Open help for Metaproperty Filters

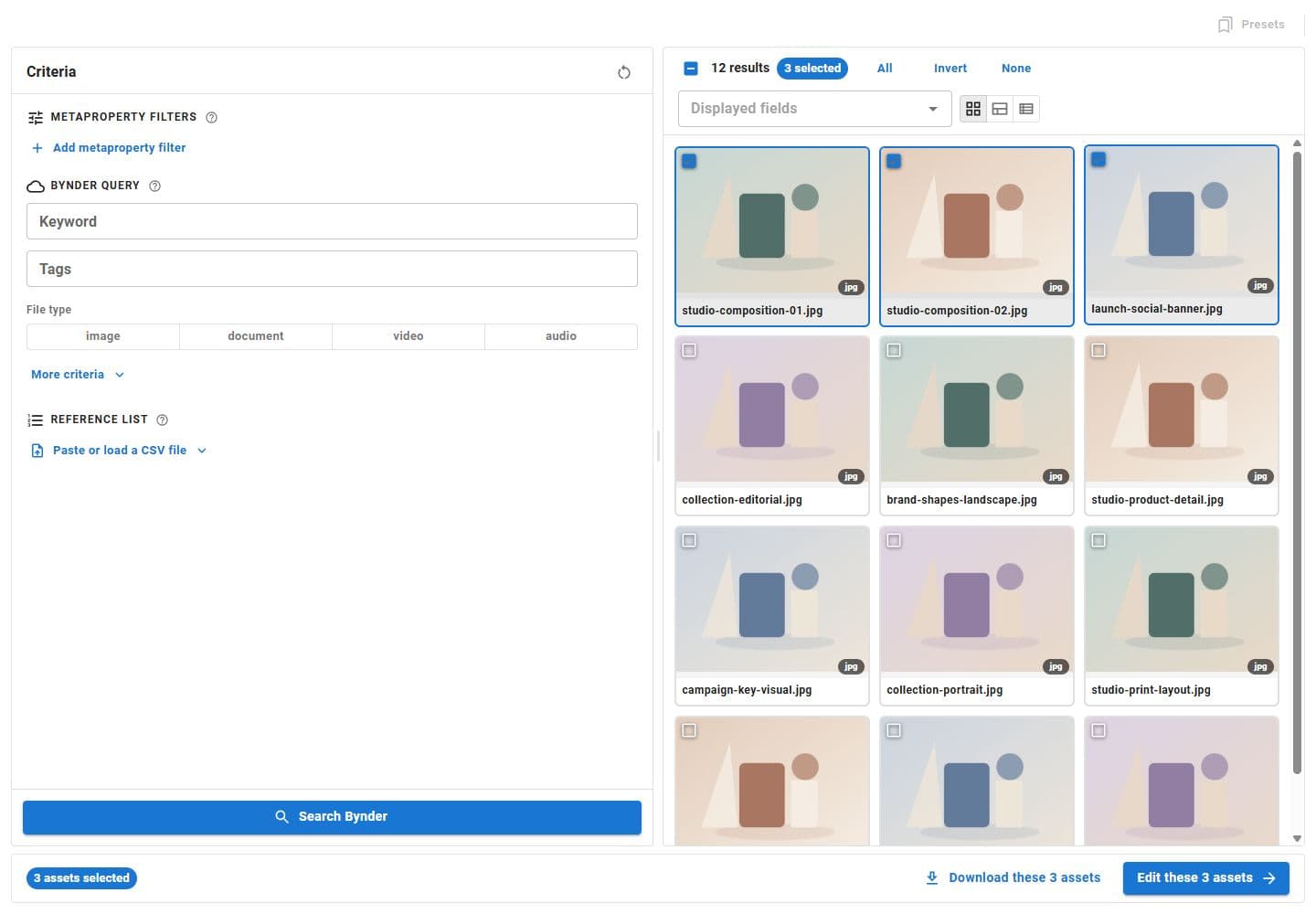pos(212,117)
